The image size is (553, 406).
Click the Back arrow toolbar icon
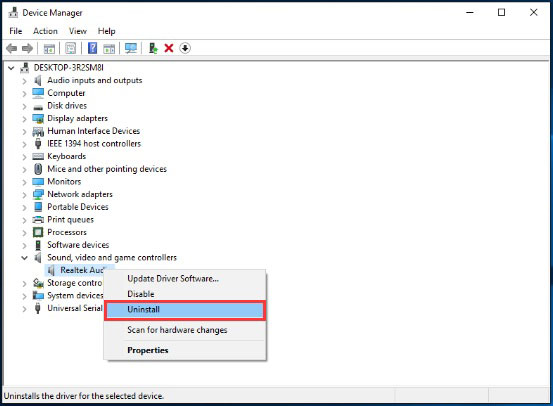tap(12, 48)
